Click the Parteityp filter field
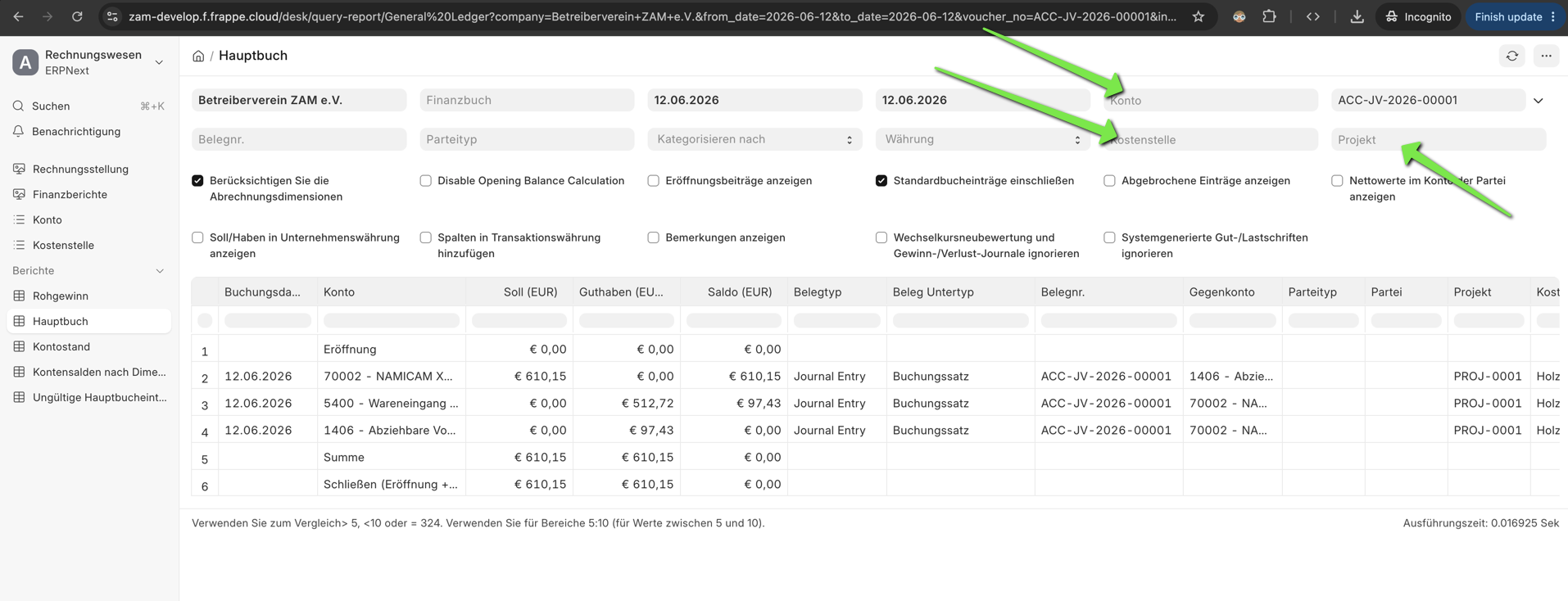This screenshot has width=1568, height=601. (527, 139)
